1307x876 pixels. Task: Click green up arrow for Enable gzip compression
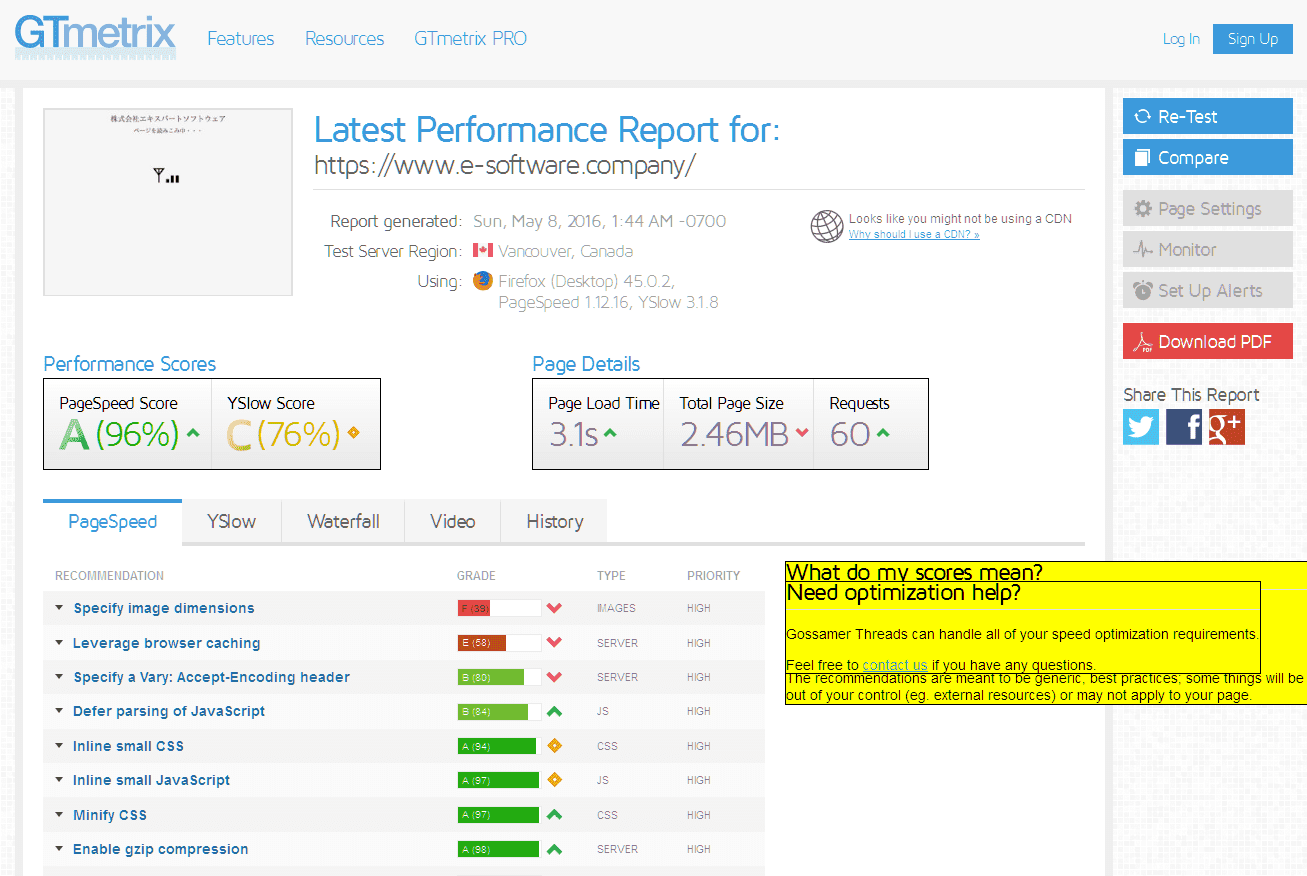[554, 849]
